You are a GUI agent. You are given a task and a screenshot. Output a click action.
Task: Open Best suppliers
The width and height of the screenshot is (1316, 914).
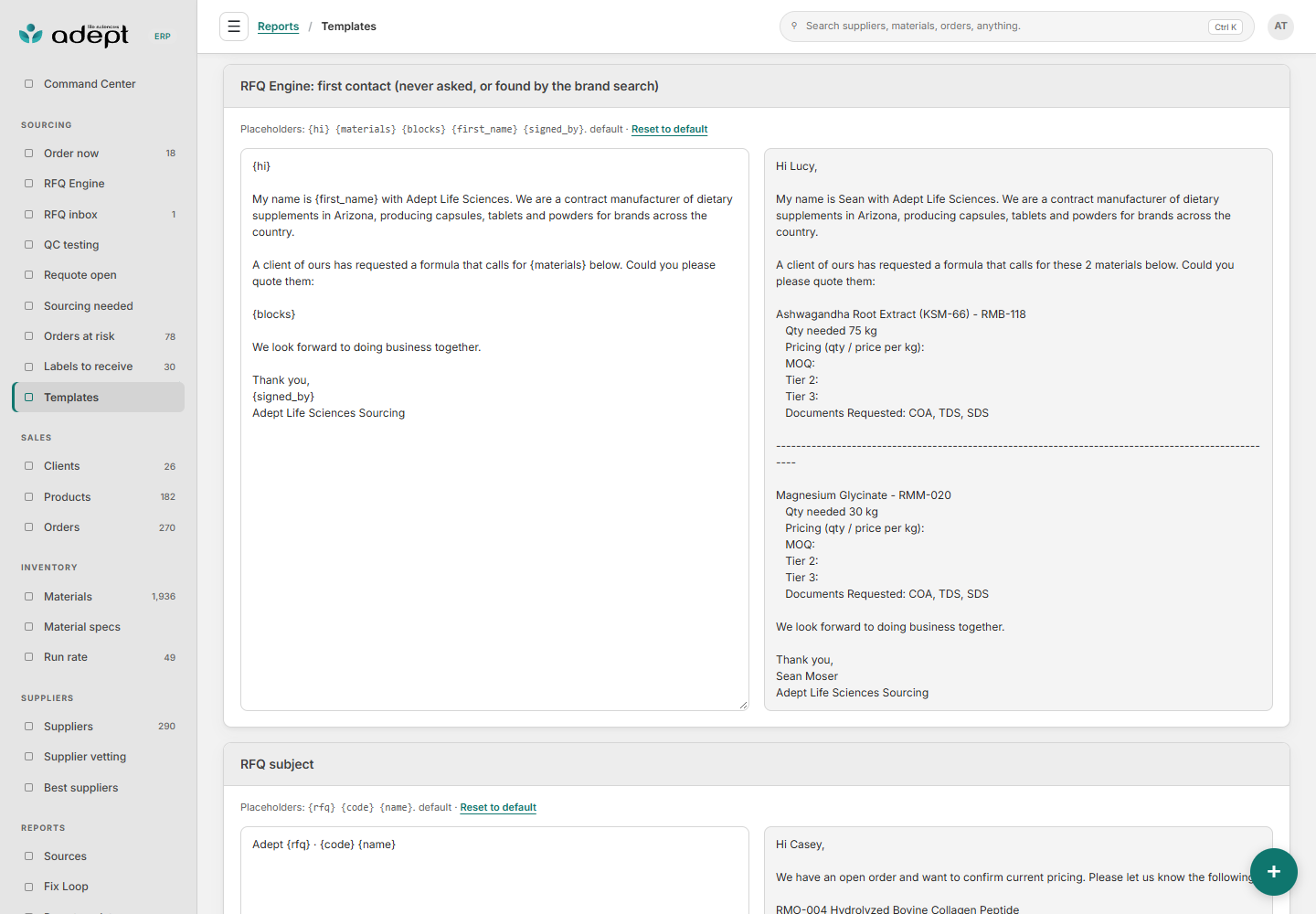[99, 788]
